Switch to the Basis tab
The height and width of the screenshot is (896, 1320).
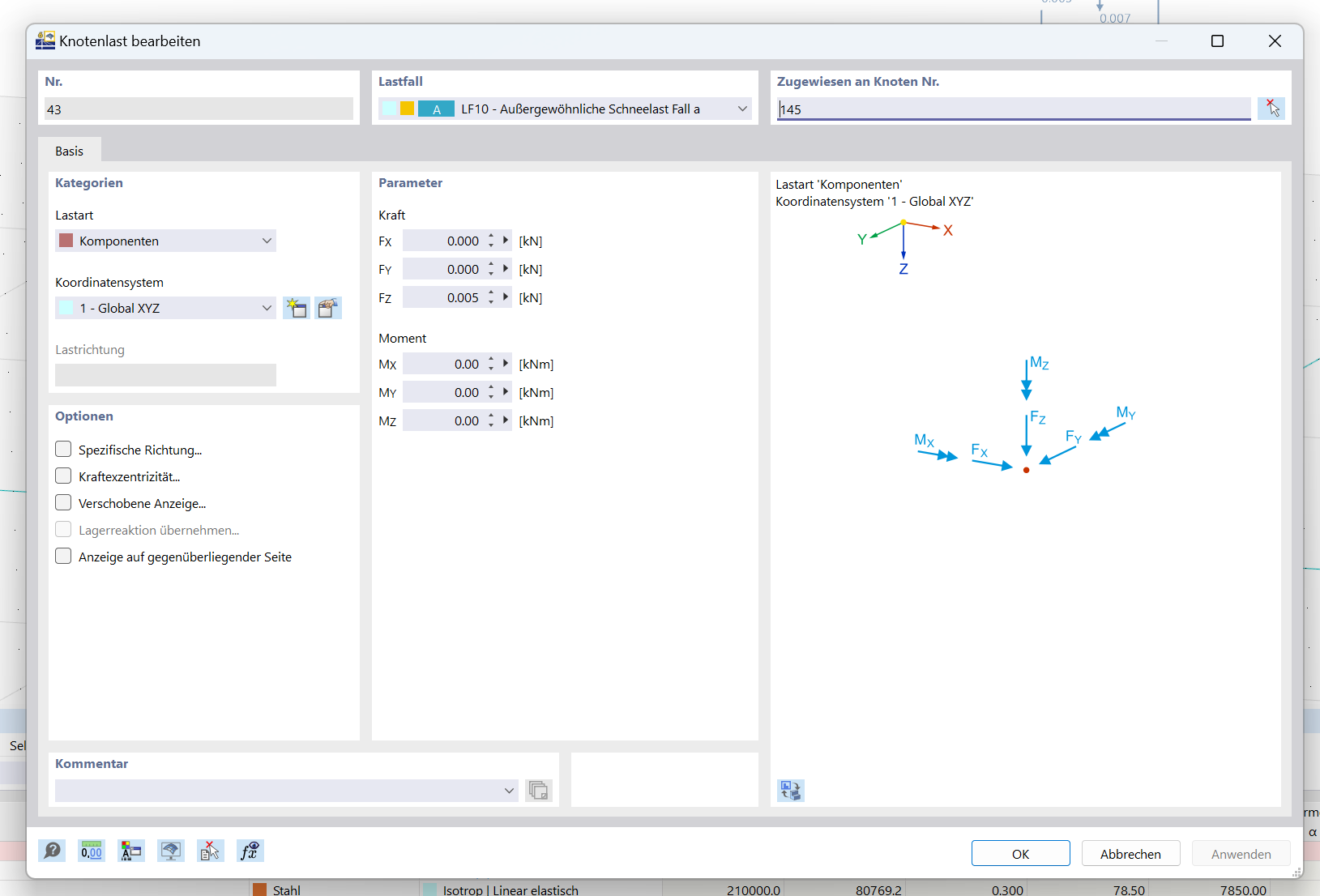pos(70,151)
